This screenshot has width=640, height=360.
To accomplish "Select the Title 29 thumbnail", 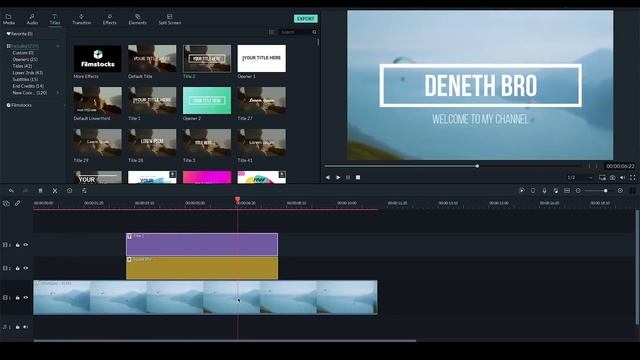I will coord(97,142).
